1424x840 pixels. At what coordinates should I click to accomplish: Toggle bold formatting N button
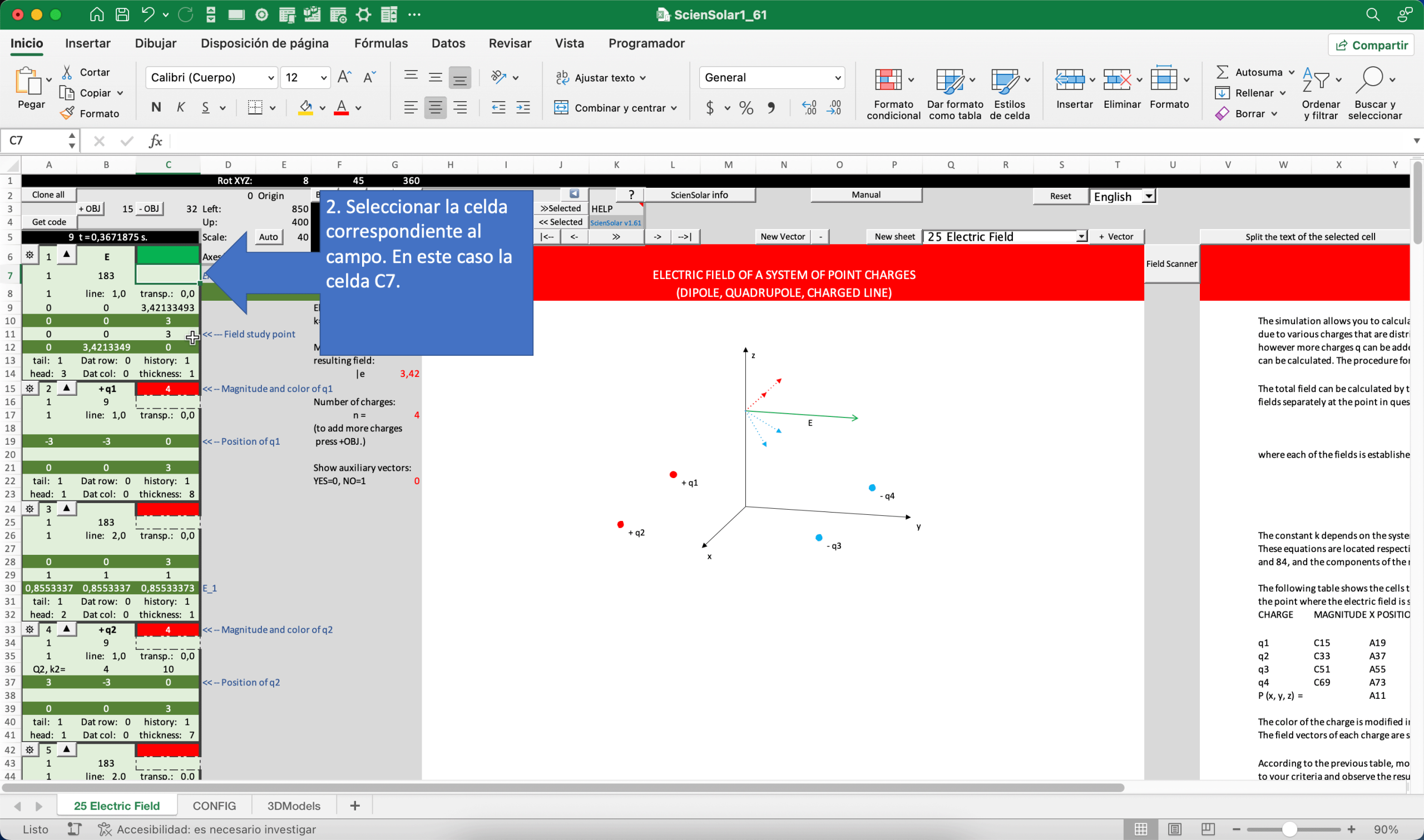tap(156, 107)
